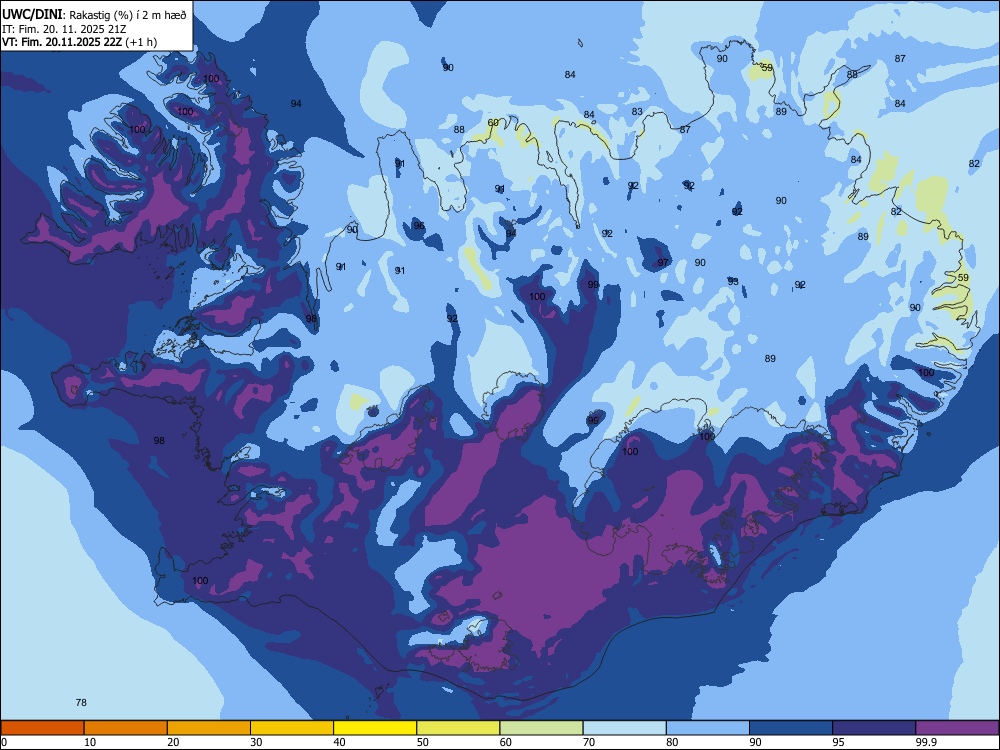Select the navy 95–99.9 legend swatch

(874, 728)
